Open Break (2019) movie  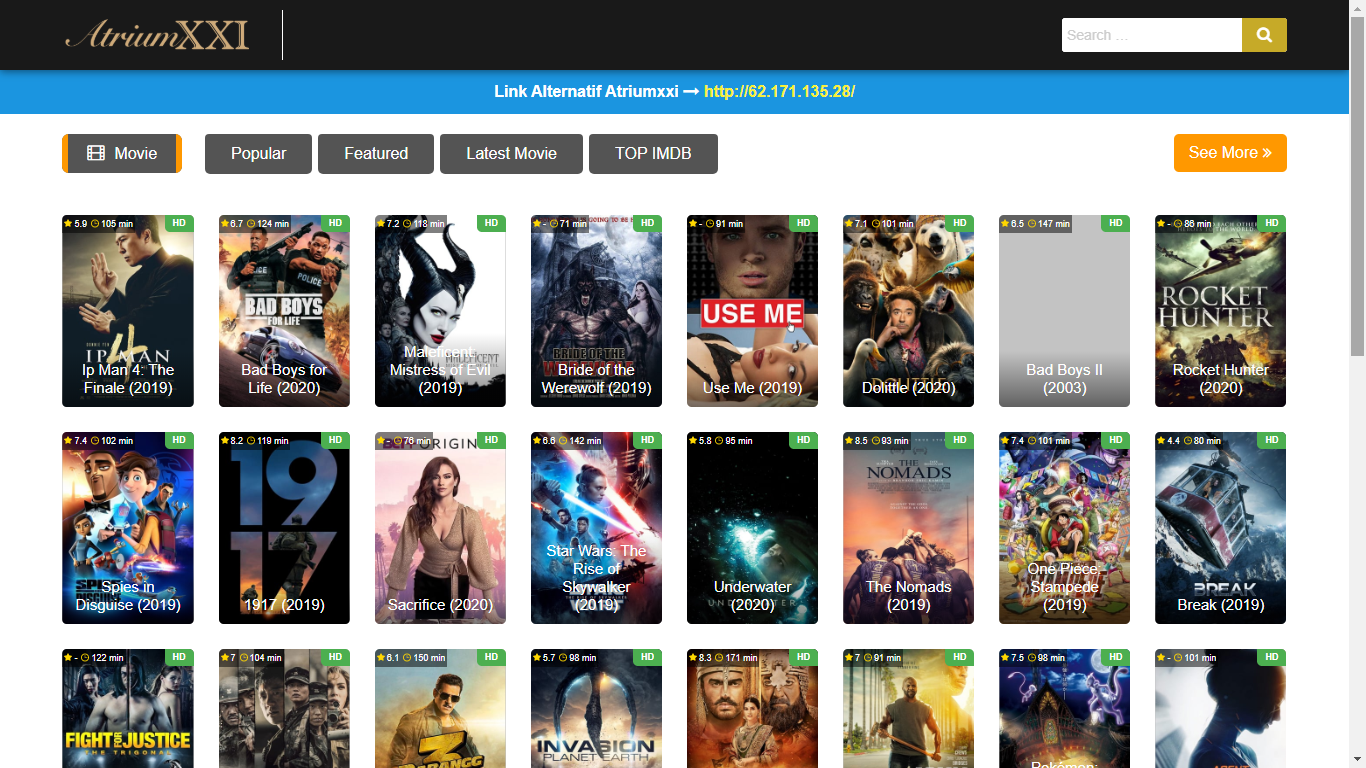1220,528
